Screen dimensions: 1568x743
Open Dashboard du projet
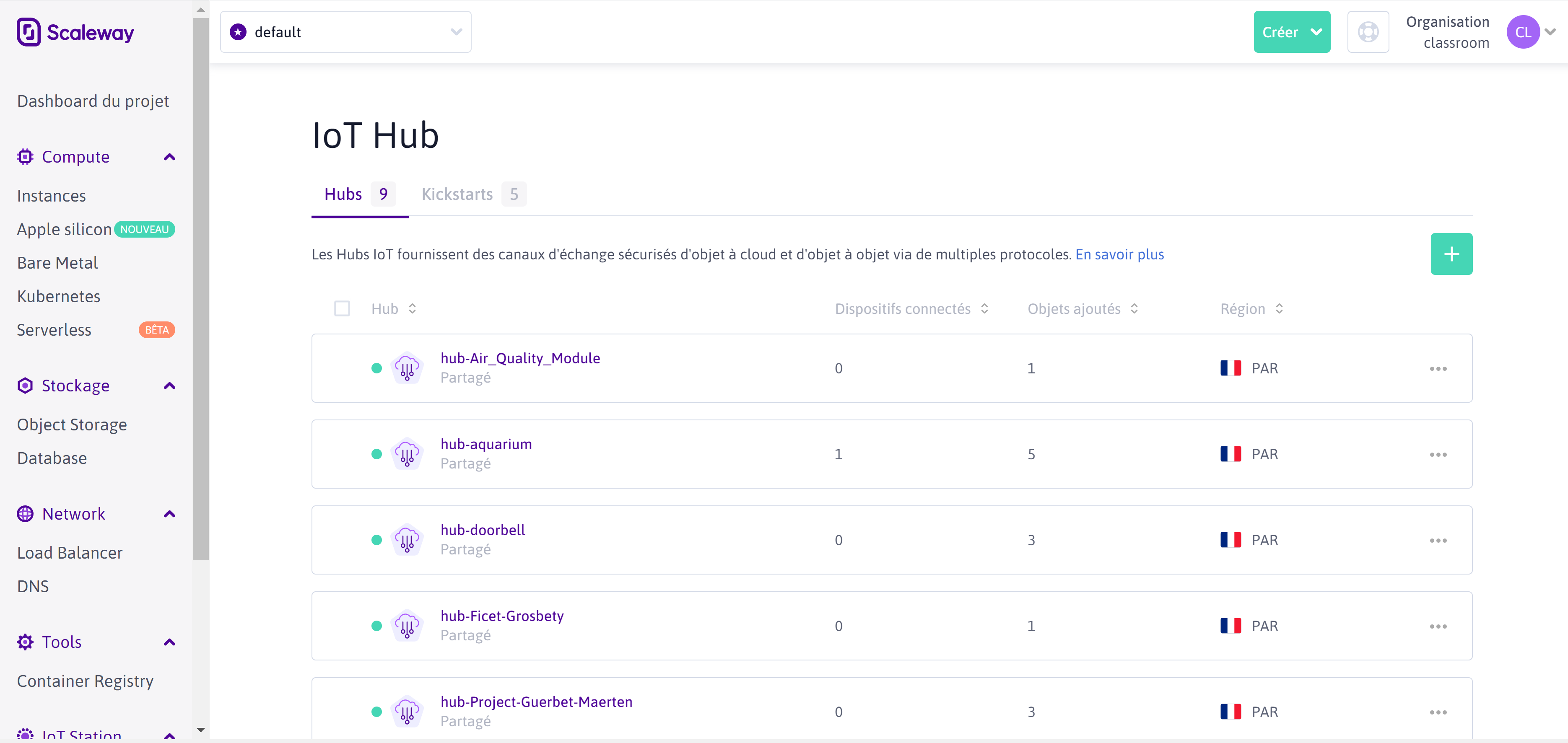pyautogui.click(x=93, y=101)
